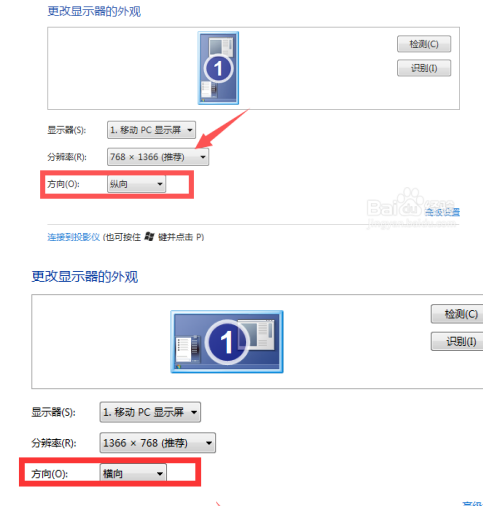Click the 方向(O) label next to 横向
The image size is (483, 506).
pos(49,474)
